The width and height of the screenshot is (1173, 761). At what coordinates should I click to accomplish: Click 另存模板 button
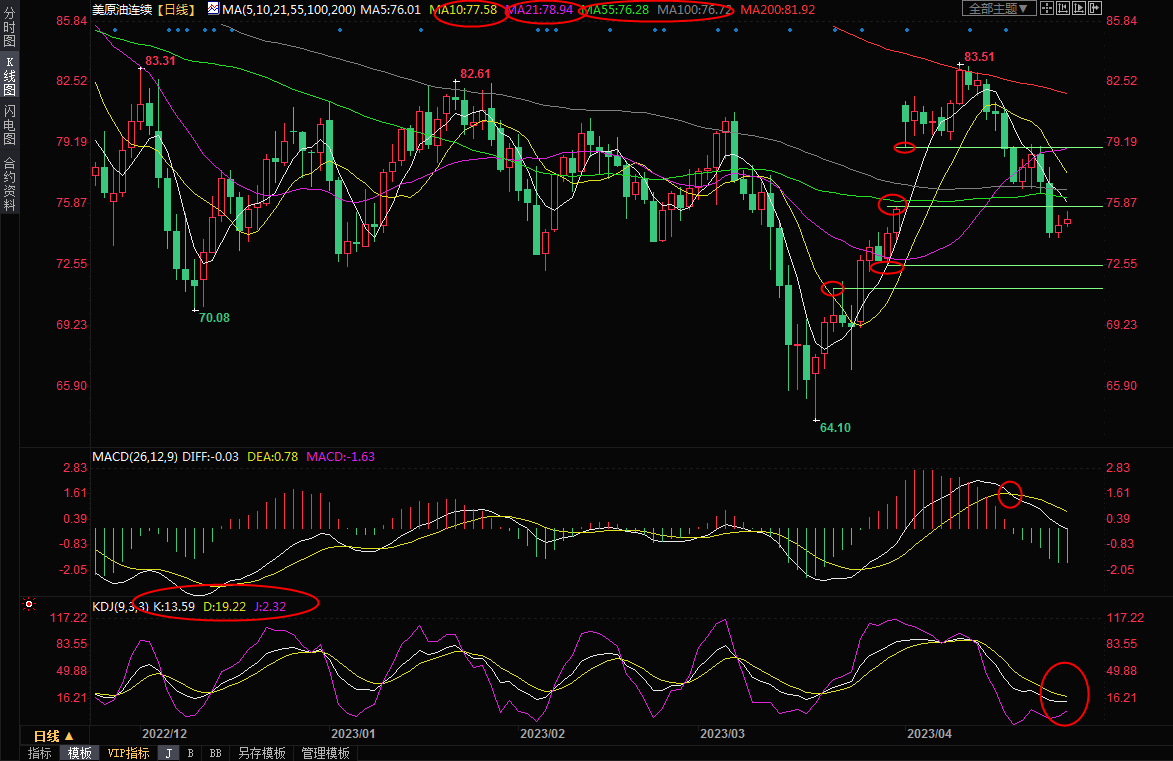click(261, 753)
